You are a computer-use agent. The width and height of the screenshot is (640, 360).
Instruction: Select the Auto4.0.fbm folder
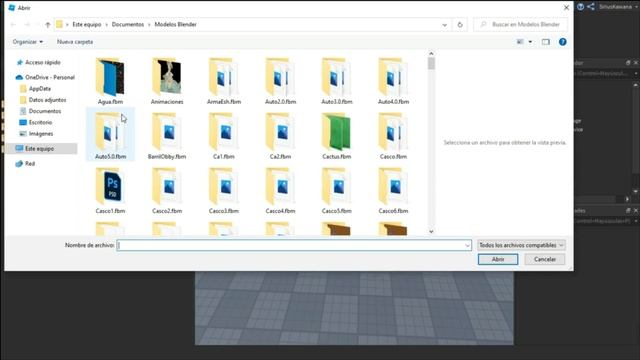coord(393,81)
